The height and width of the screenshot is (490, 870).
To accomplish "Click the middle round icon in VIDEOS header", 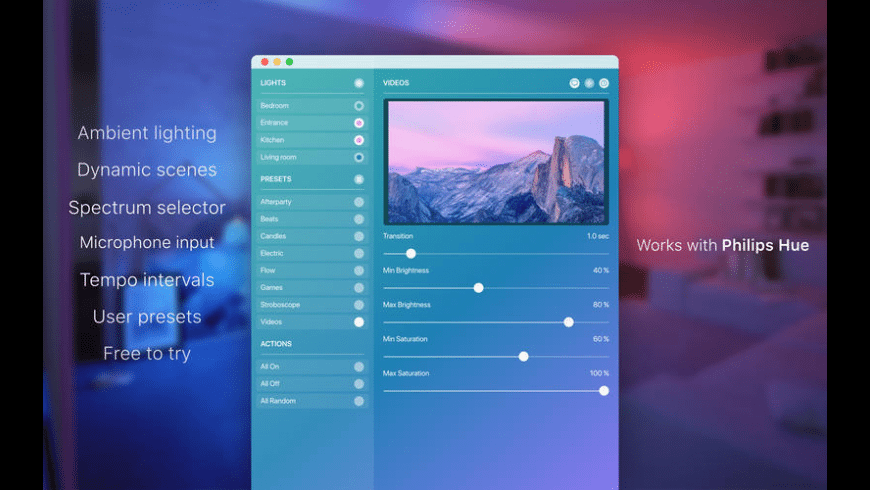I will coord(589,83).
